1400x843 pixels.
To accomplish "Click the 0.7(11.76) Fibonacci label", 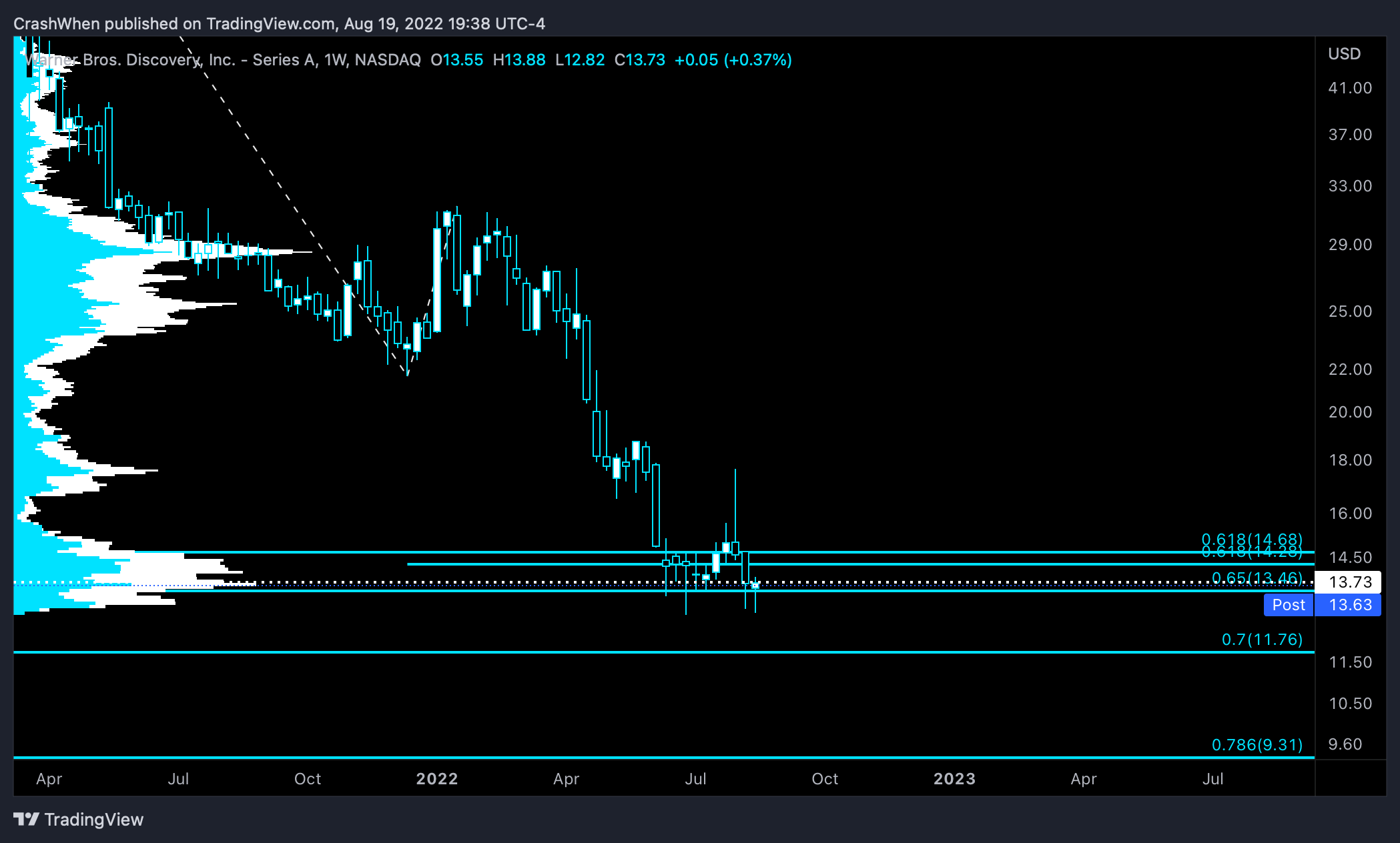I will point(1262,640).
